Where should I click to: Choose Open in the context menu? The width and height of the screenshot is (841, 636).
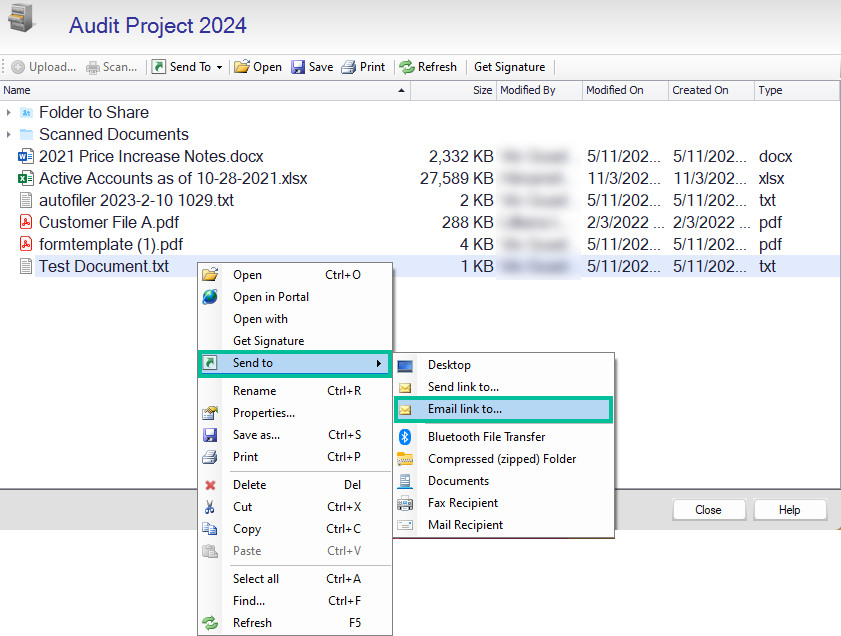295,275
